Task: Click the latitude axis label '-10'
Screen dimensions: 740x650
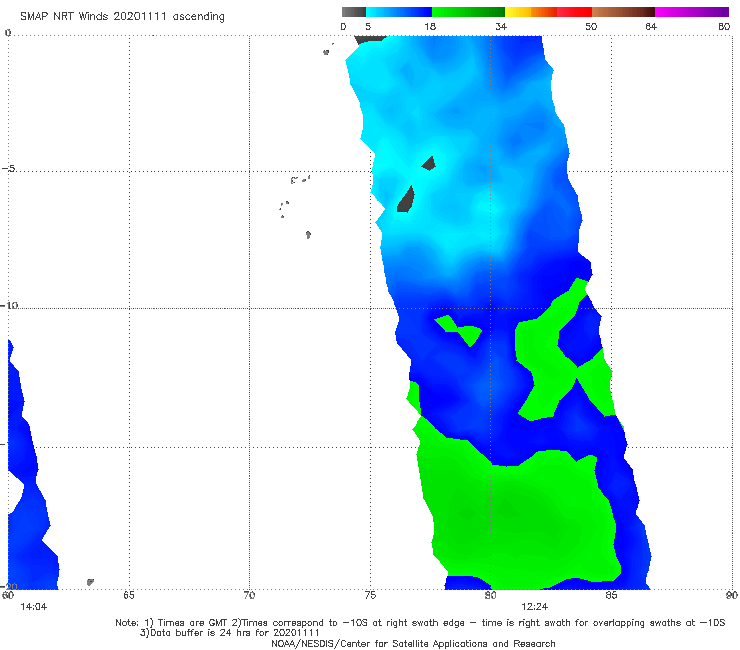Action: click(9, 305)
